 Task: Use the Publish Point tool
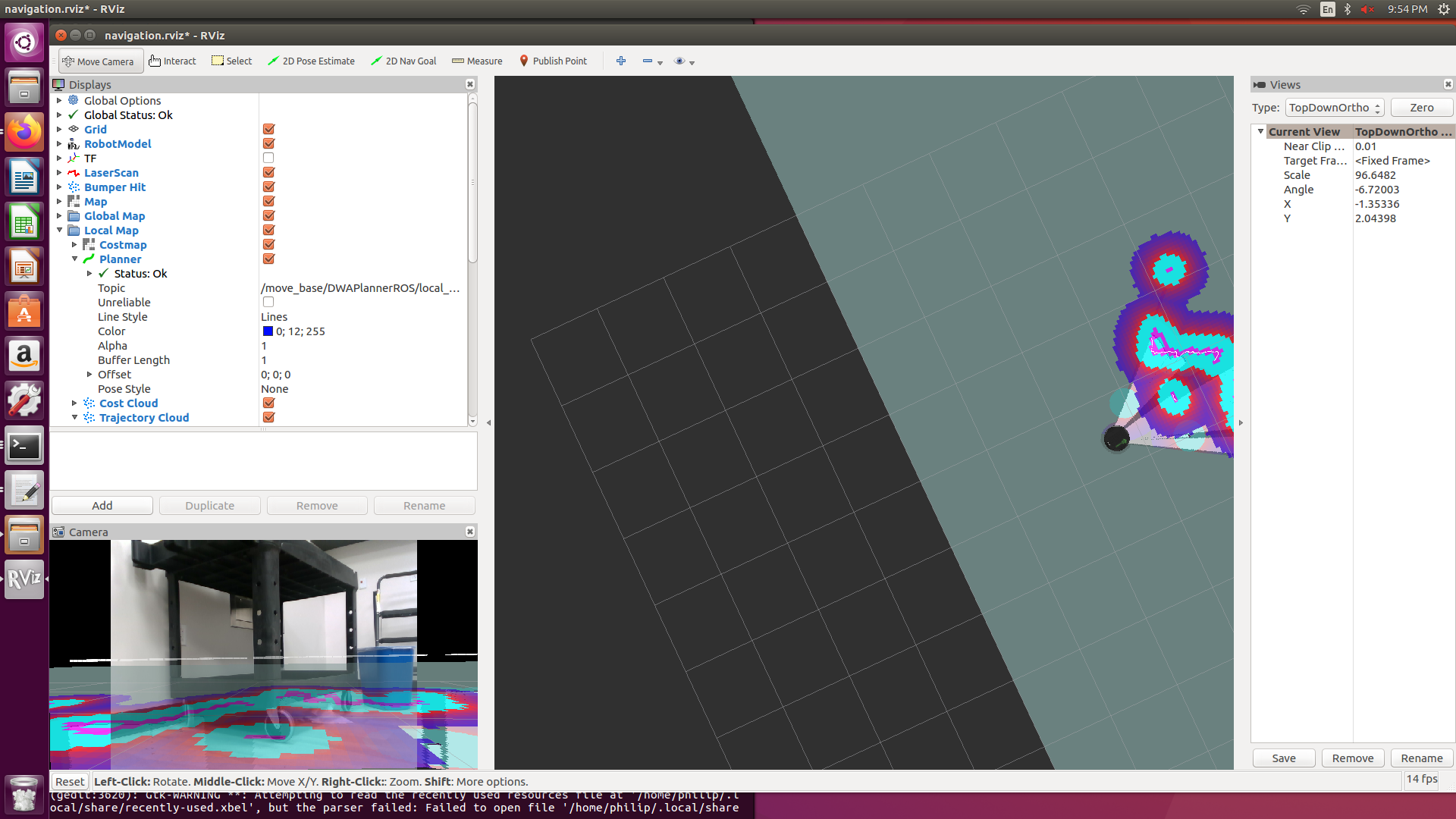(553, 61)
